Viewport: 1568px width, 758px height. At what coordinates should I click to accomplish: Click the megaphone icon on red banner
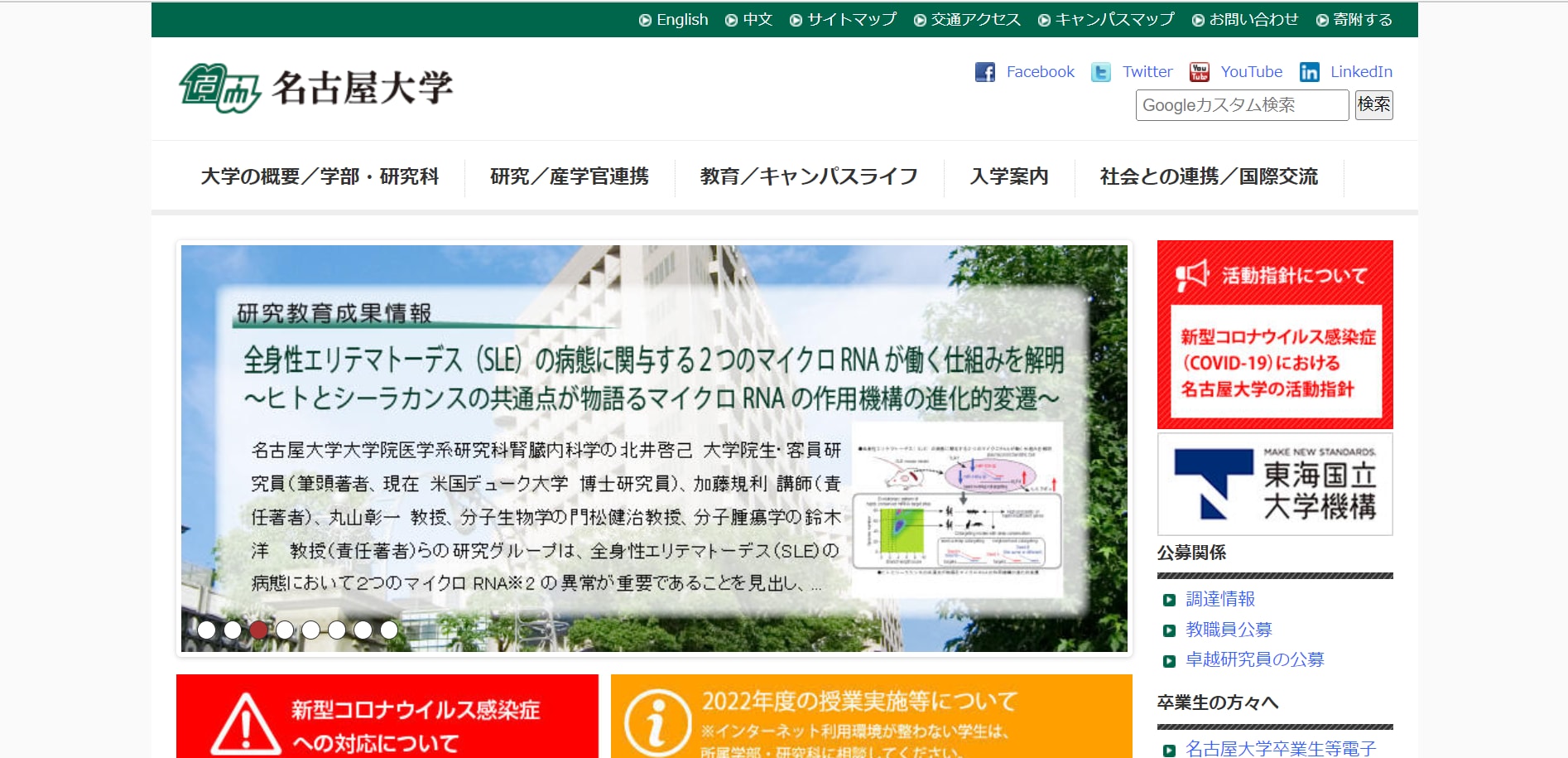(x=1191, y=275)
